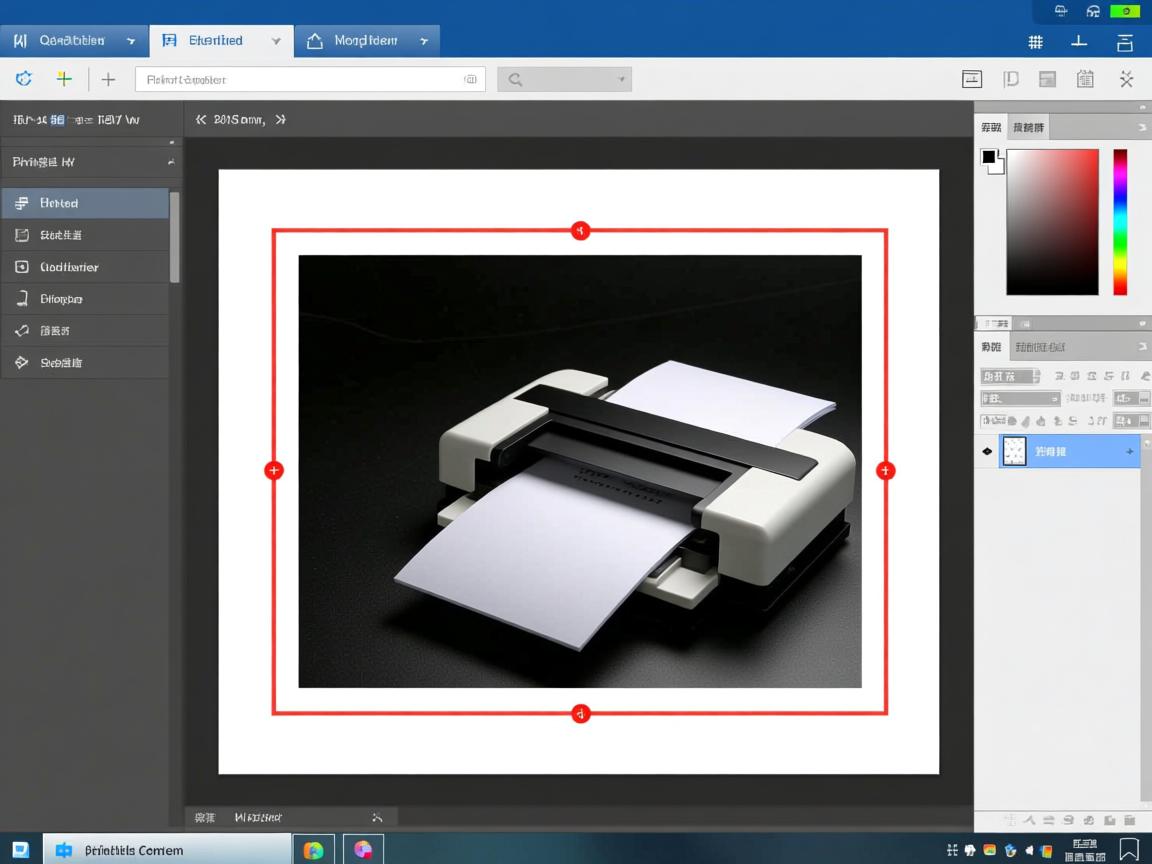Open the search dropdown with magnifier icon
Viewport: 1152px width, 864px height.
click(x=564, y=79)
